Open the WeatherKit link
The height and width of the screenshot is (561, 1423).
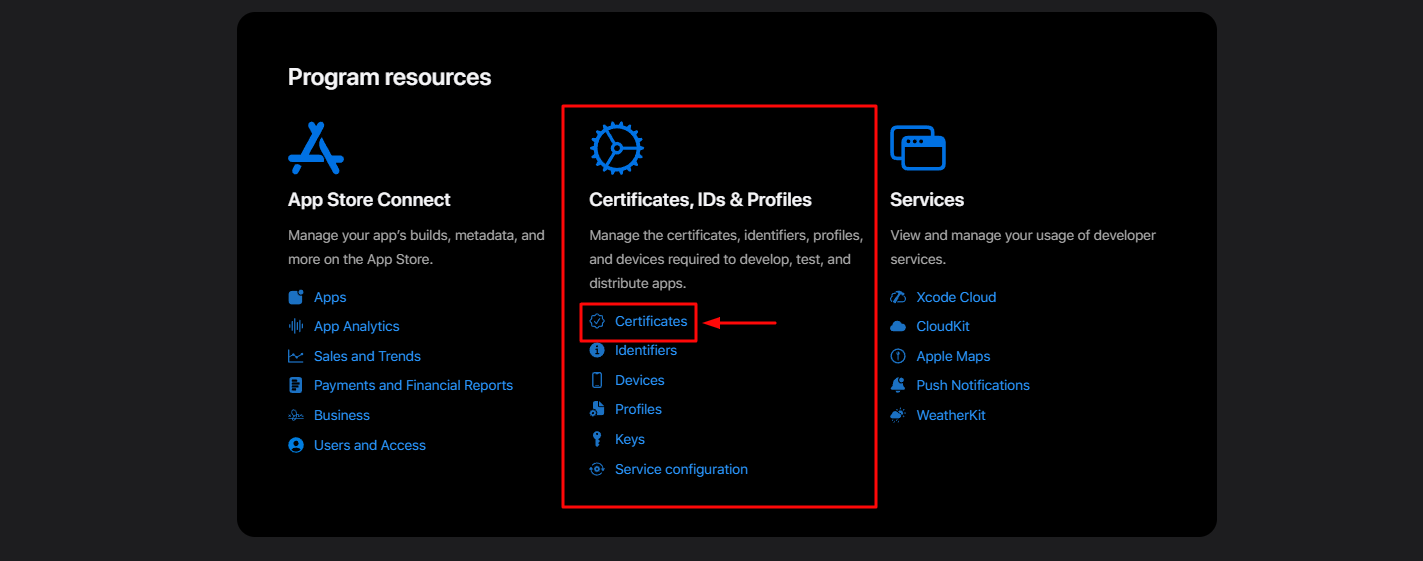(951, 415)
